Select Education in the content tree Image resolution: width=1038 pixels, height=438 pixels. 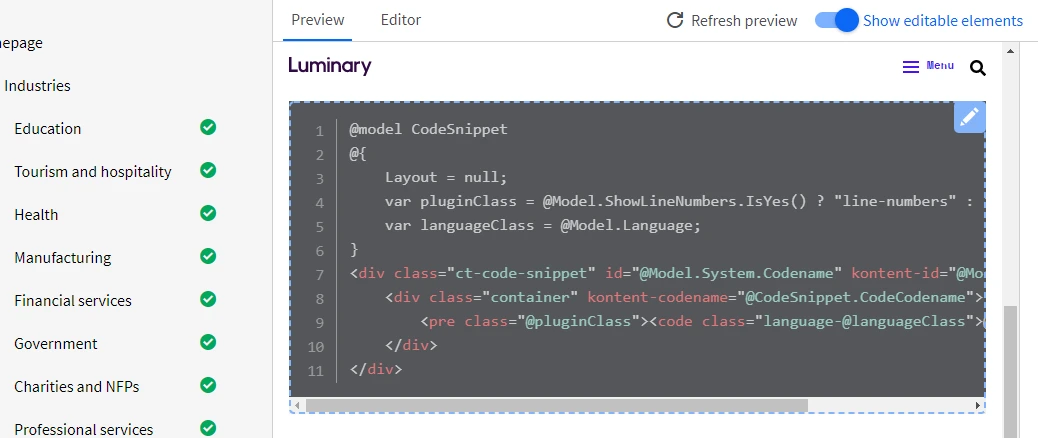click(x=48, y=128)
